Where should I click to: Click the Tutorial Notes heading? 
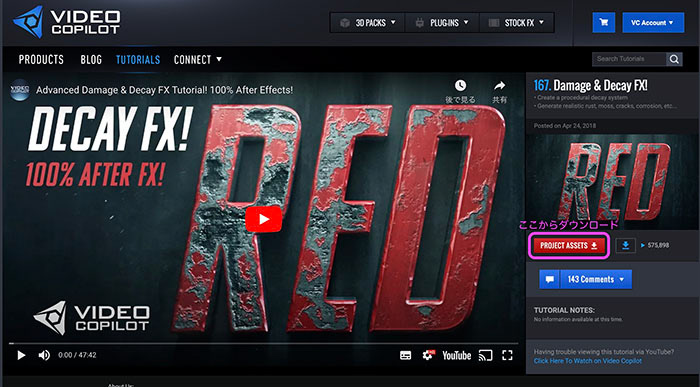(564, 310)
